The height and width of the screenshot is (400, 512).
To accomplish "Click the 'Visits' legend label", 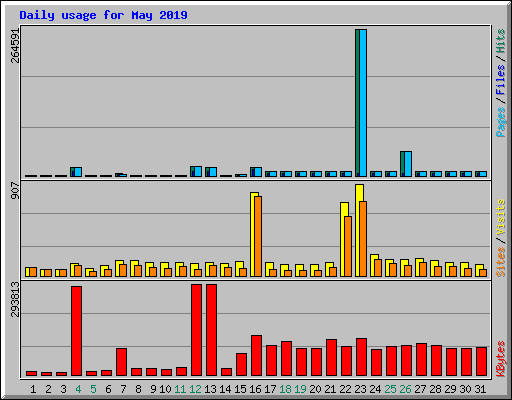I will pyautogui.click(x=501, y=217).
